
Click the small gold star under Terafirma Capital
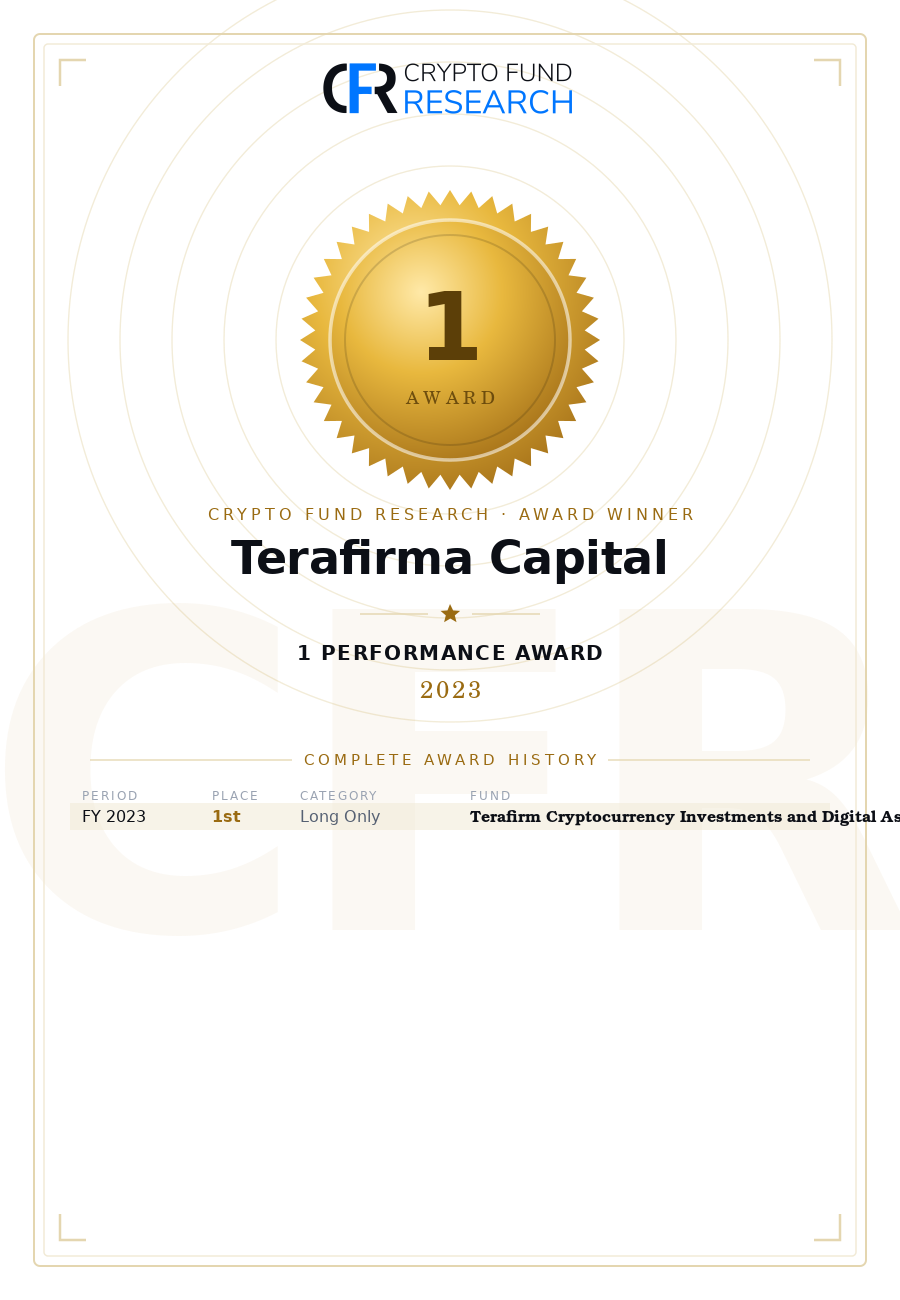click(450, 613)
